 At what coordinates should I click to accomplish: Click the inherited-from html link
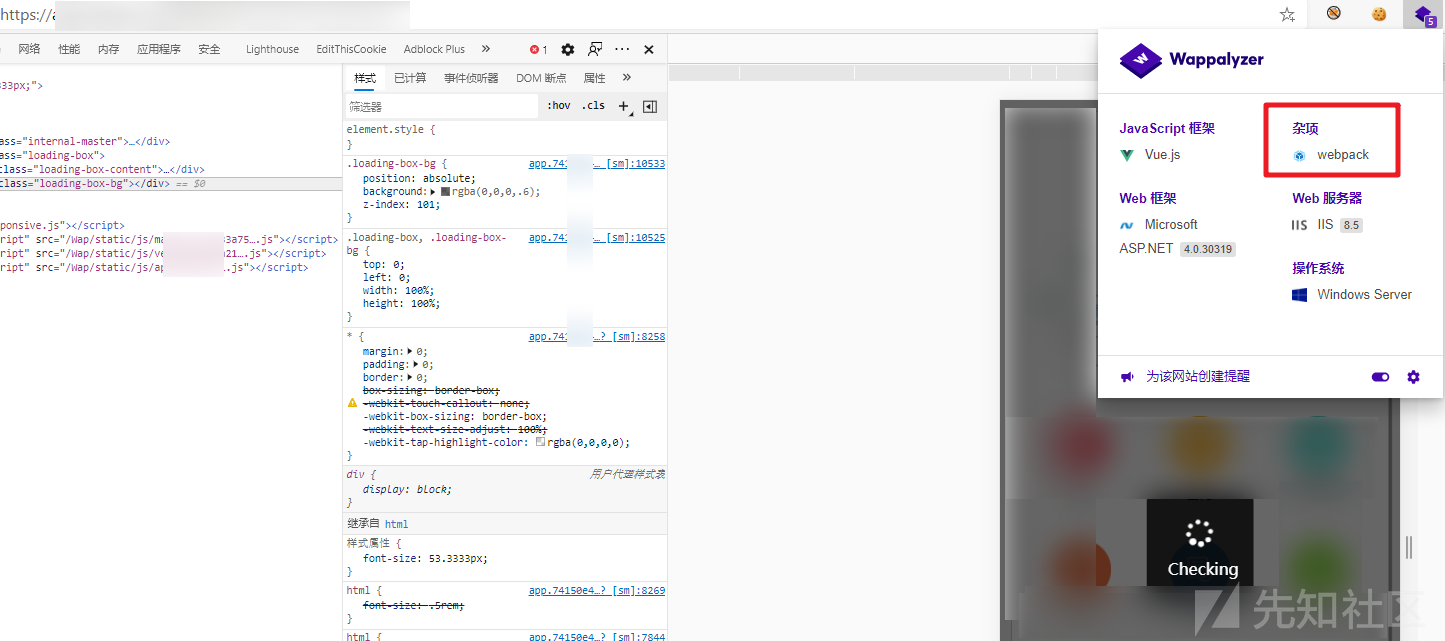click(x=396, y=524)
